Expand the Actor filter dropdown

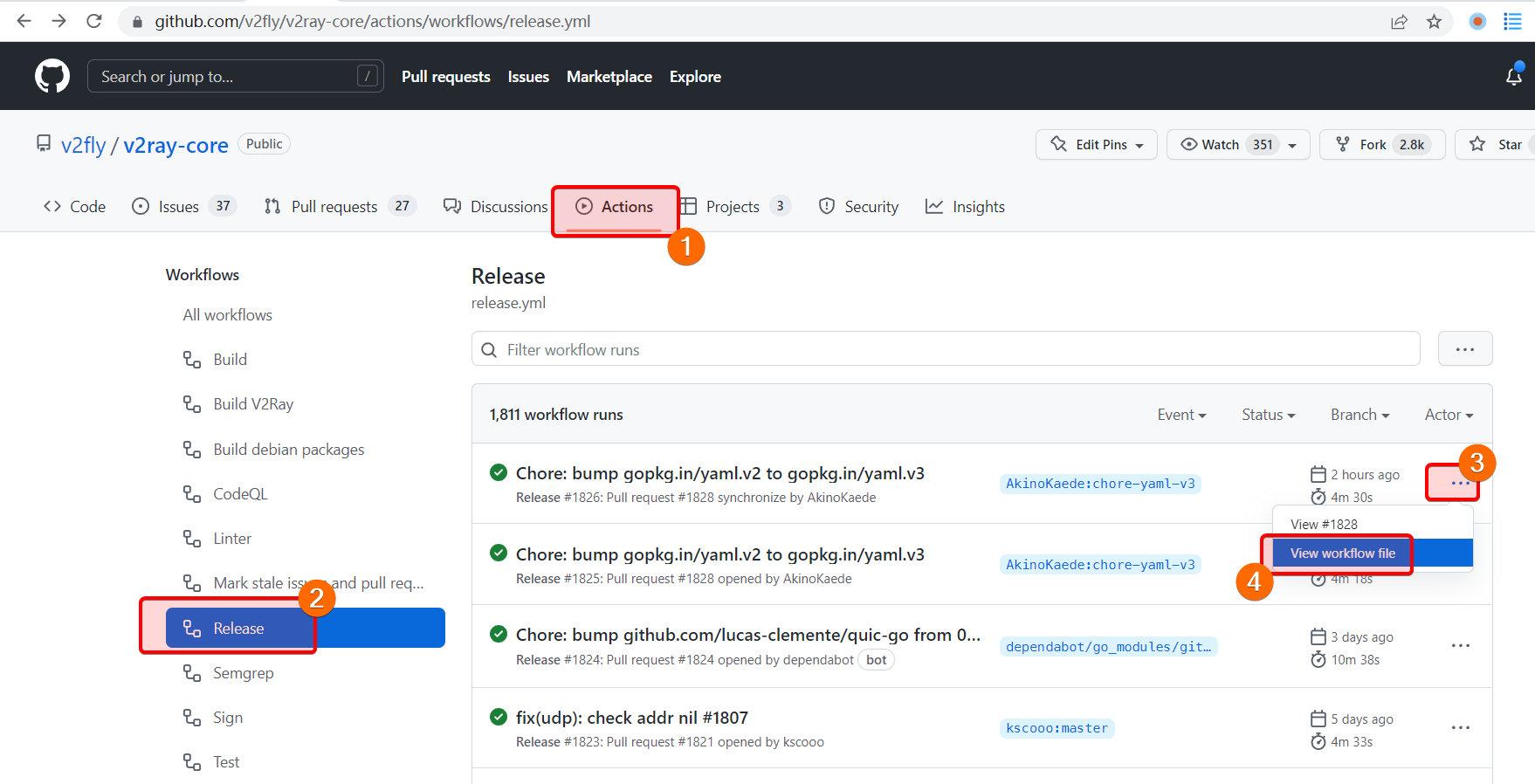coord(1448,415)
